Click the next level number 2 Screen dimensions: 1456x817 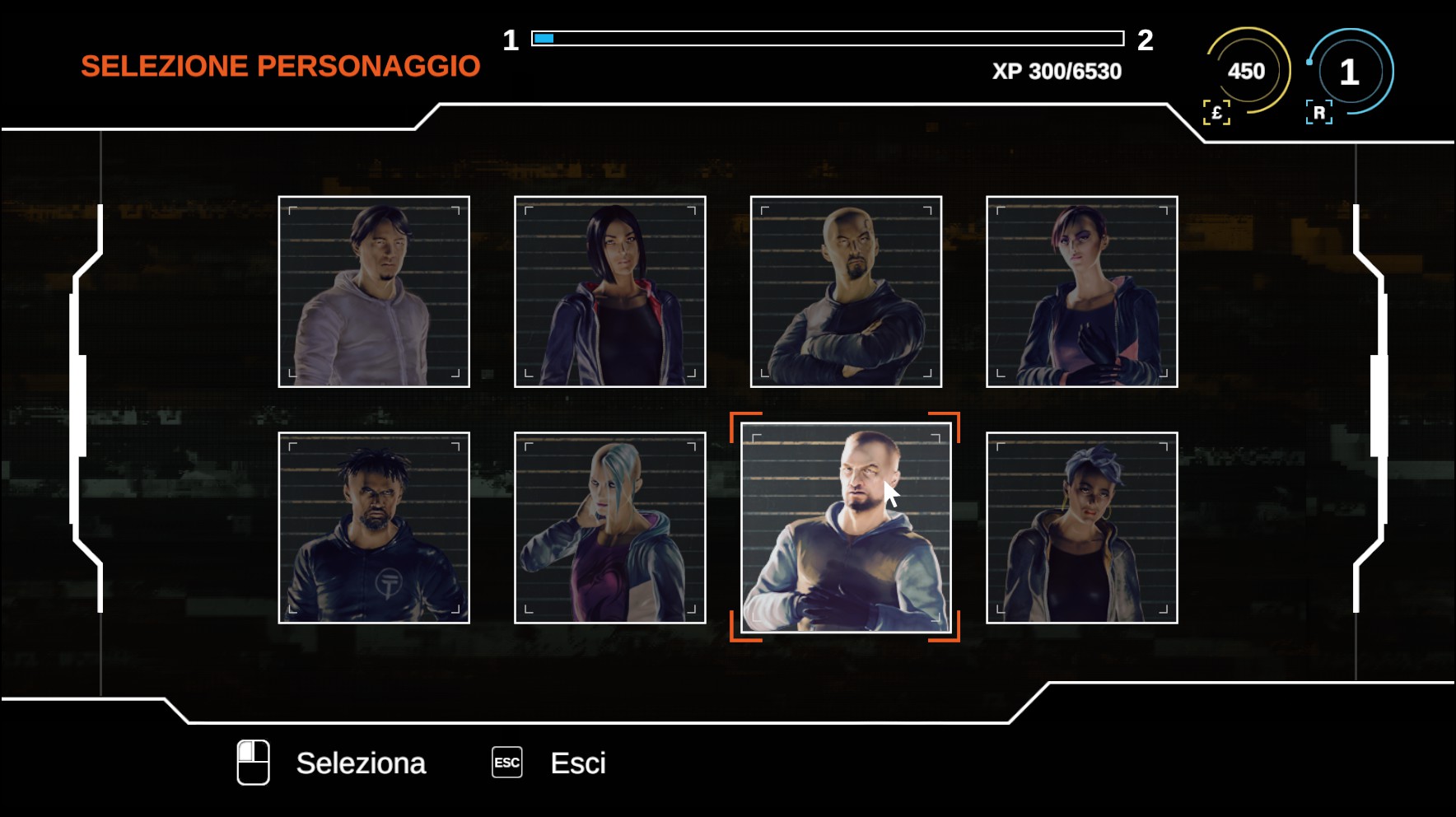coord(1145,40)
